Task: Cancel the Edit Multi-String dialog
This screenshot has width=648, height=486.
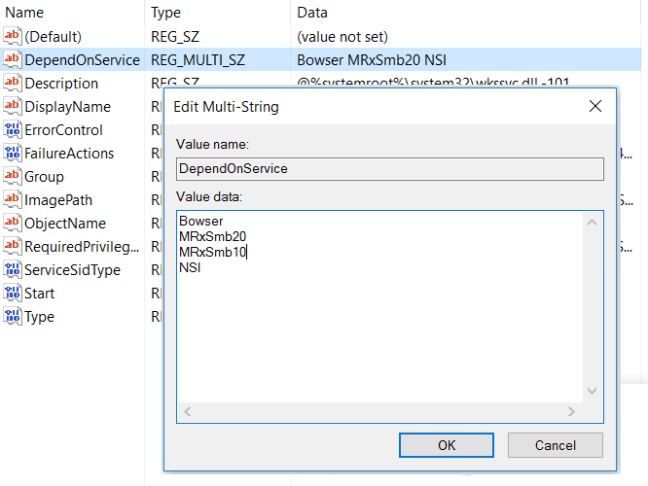Action: 555,444
